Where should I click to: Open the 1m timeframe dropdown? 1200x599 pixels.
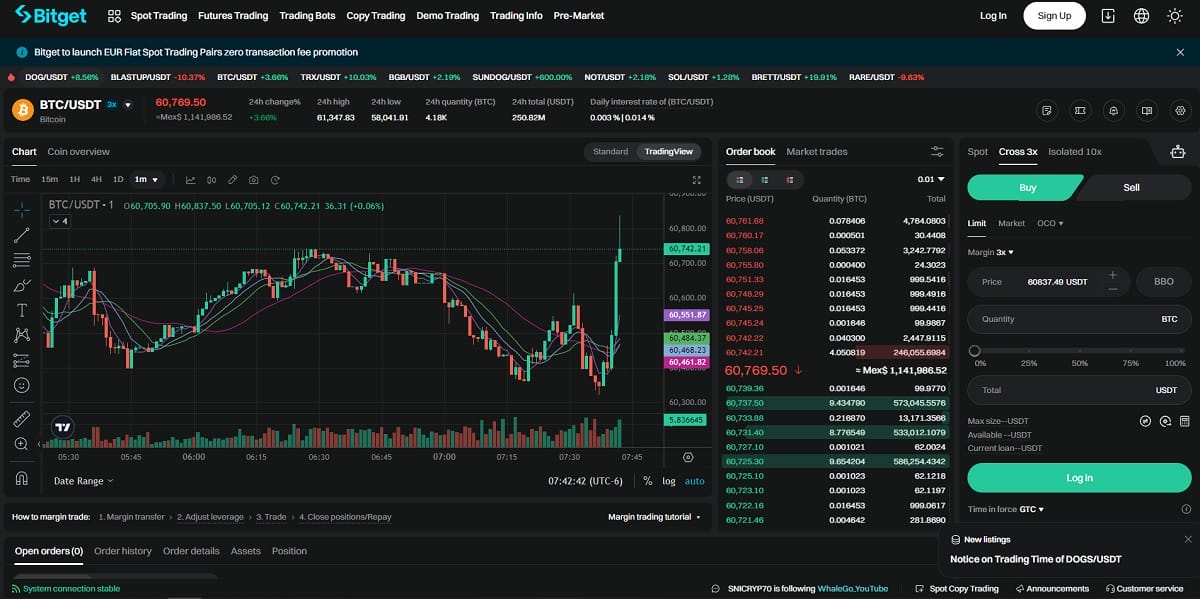146,180
